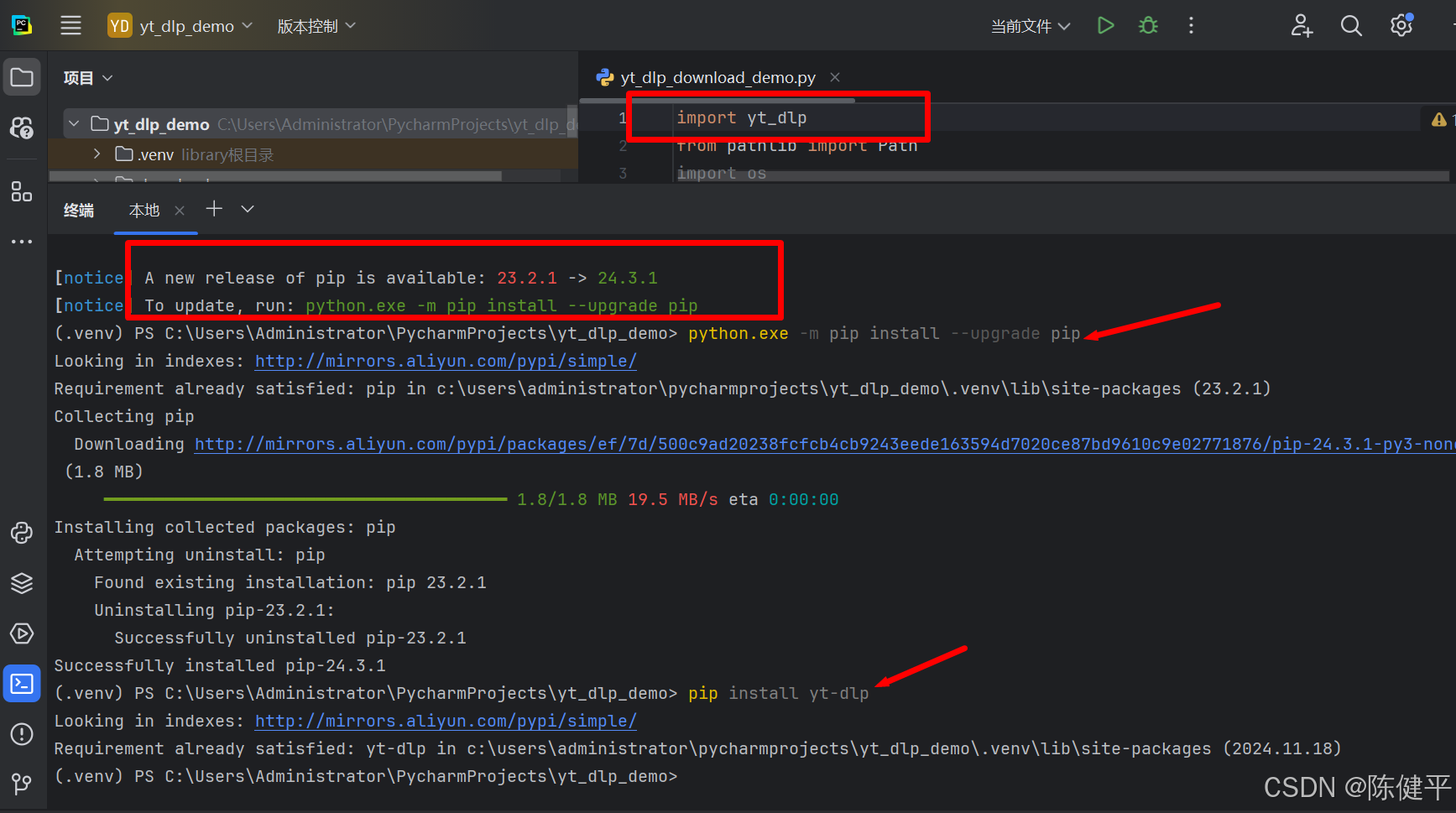This screenshot has width=1456, height=813.
Task: Open the Git version control tool icon
Action: pyautogui.click(x=22, y=784)
